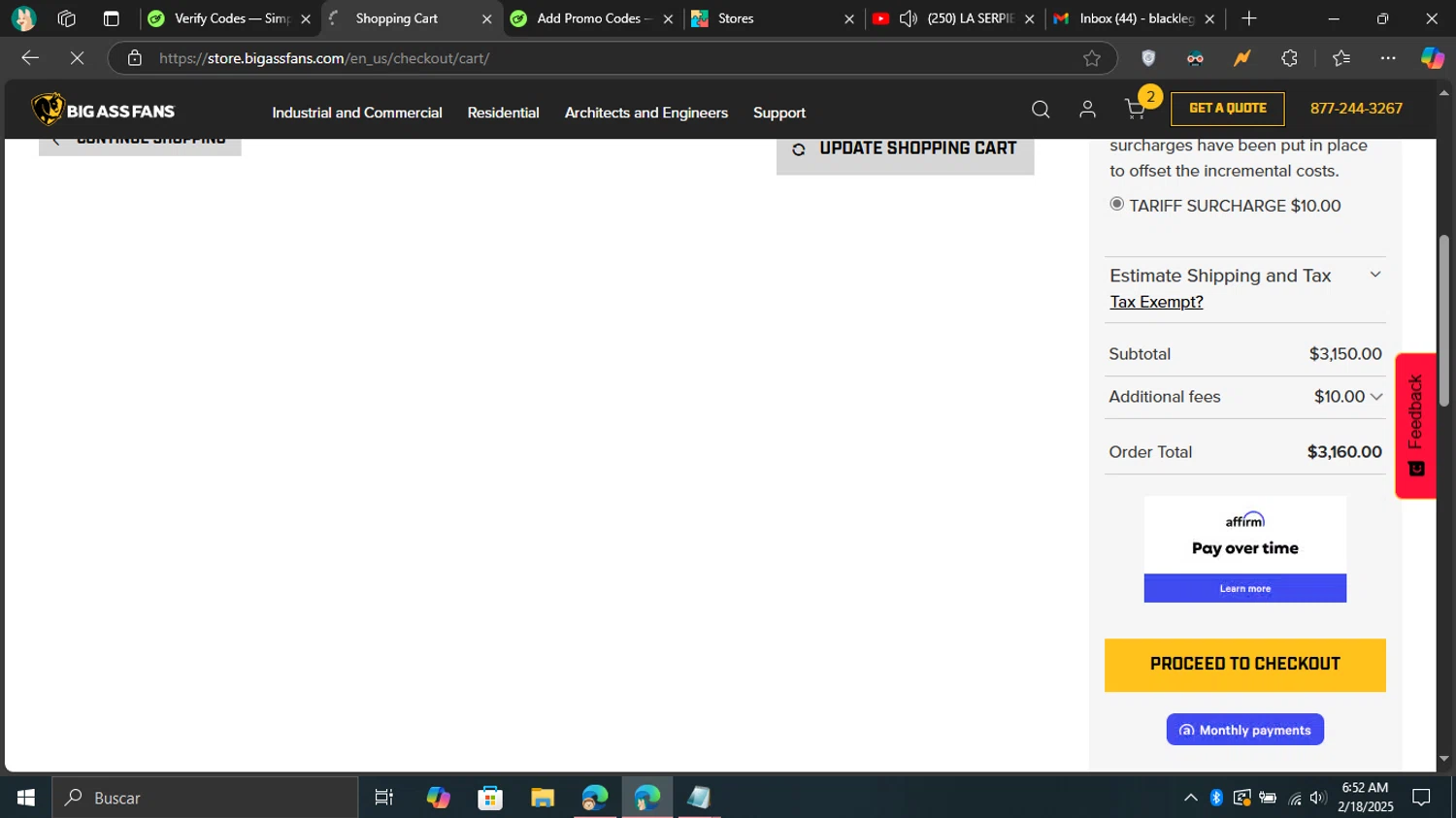
Task: Click the Get a Quote button
Action: click(1228, 109)
